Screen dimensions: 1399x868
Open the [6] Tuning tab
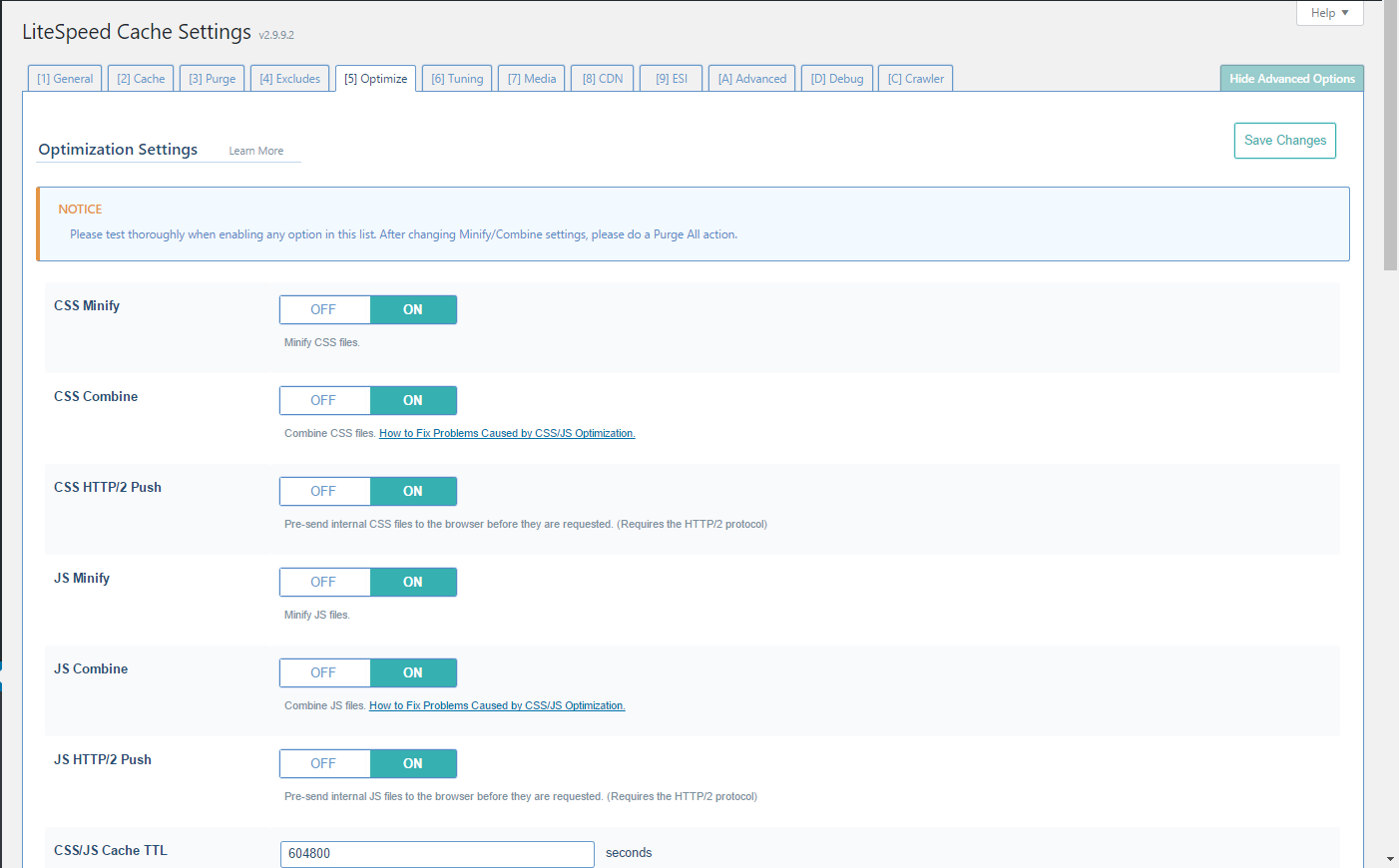tap(457, 79)
